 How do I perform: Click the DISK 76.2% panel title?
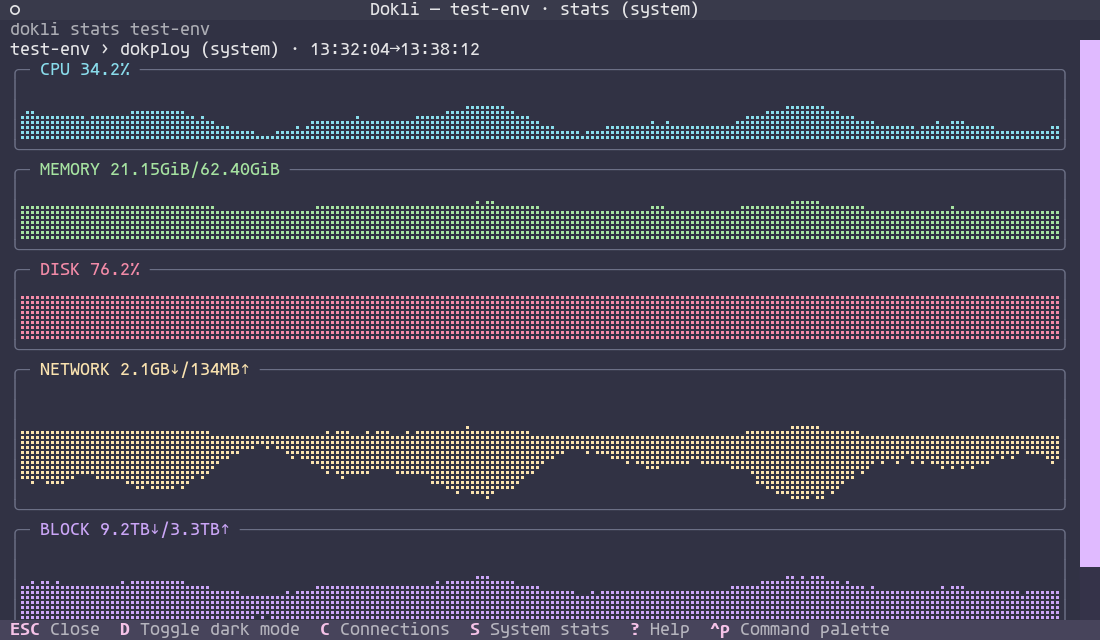(x=90, y=269)
